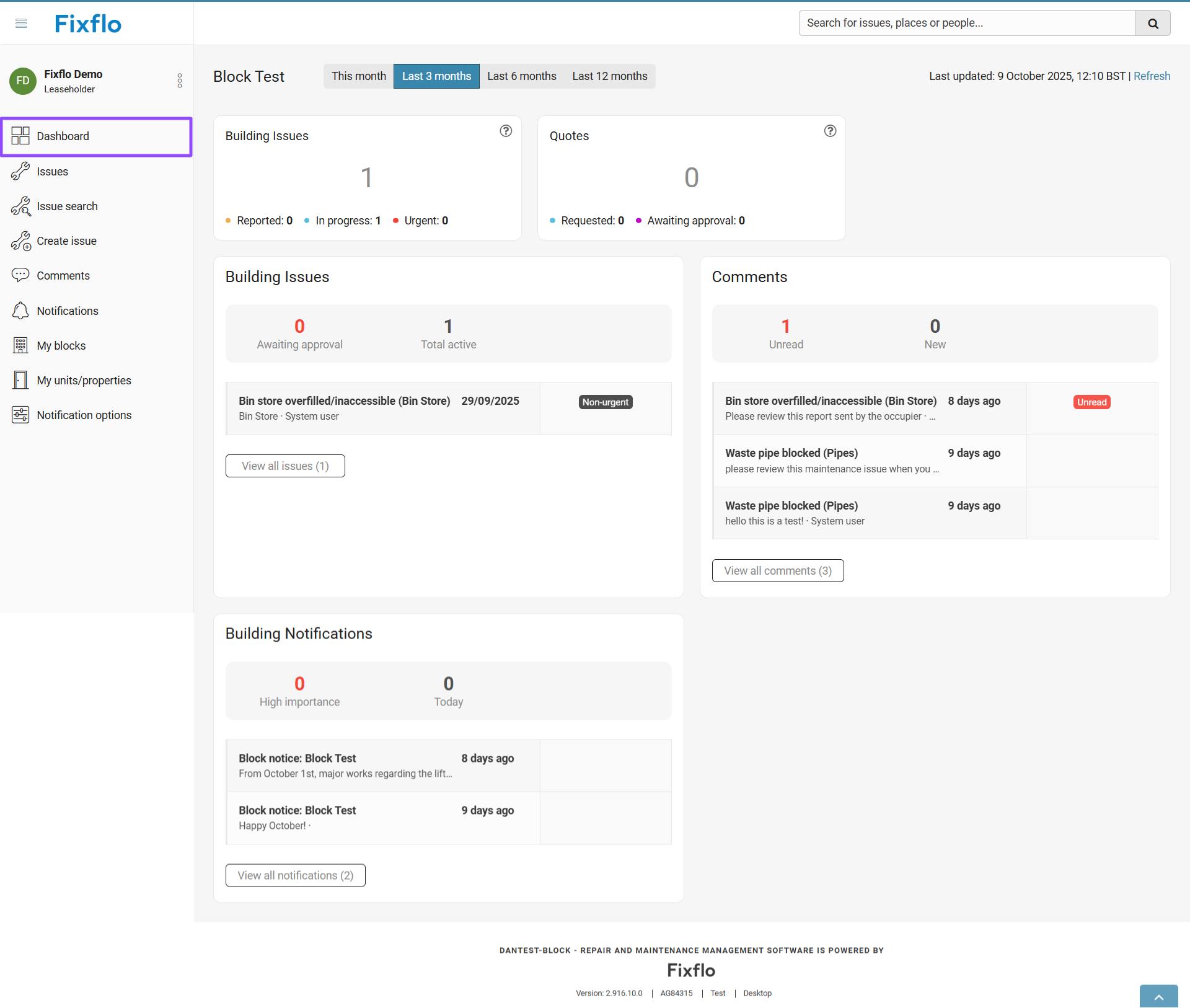Open My blocks building icon

pos(20,345)
